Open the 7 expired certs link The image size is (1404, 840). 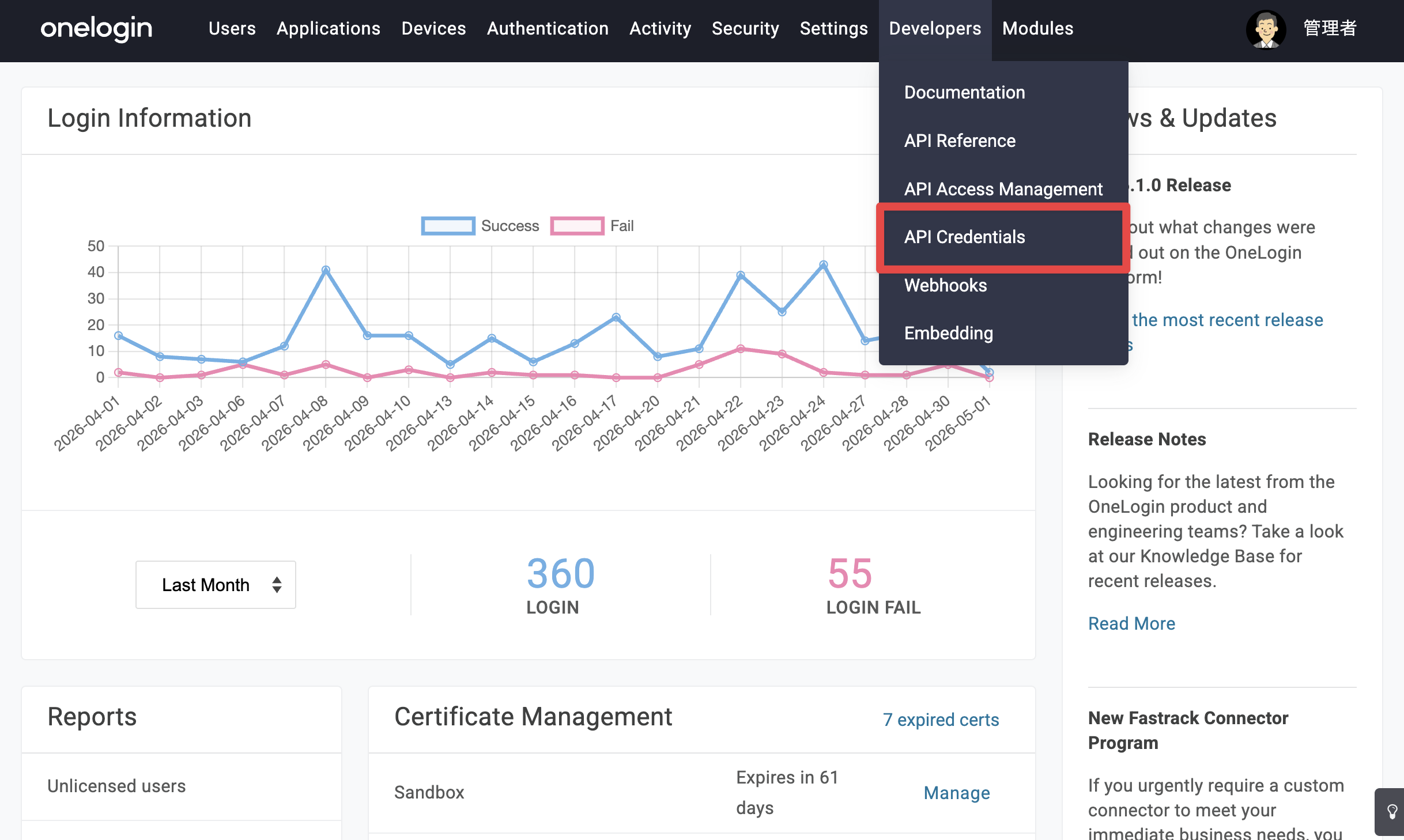pos(941,720)
